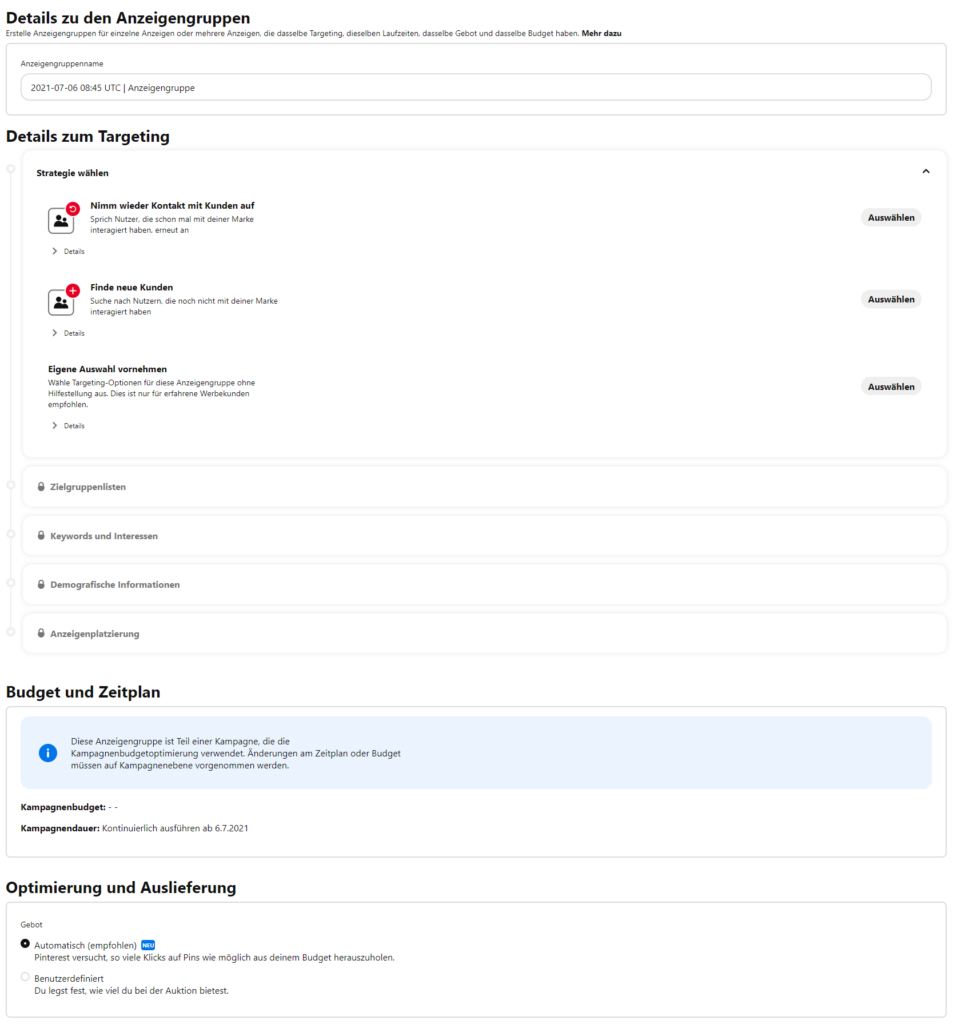Select the Benutzerdefiniert bid option
This screenshot has width=953, height=1024.
(26, 977)
